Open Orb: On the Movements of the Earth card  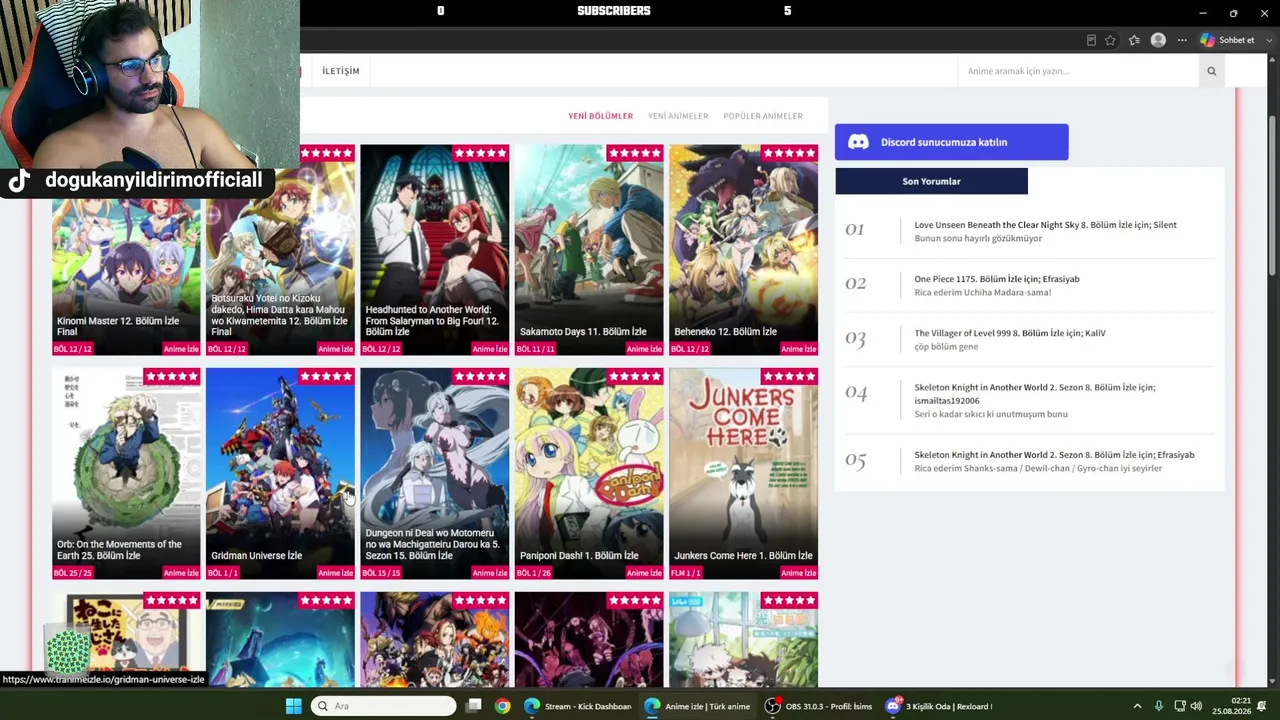[126, 473]
